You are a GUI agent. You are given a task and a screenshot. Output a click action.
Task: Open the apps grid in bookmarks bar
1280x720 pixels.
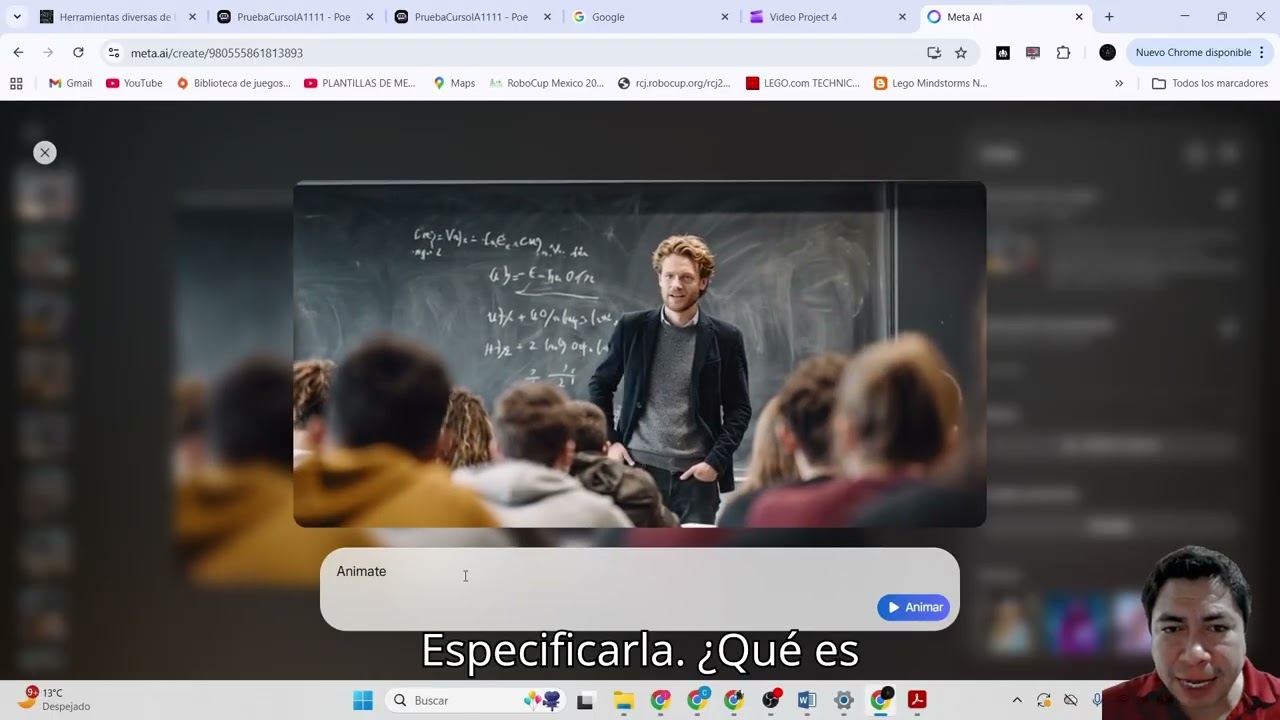(x=16, y=83)
